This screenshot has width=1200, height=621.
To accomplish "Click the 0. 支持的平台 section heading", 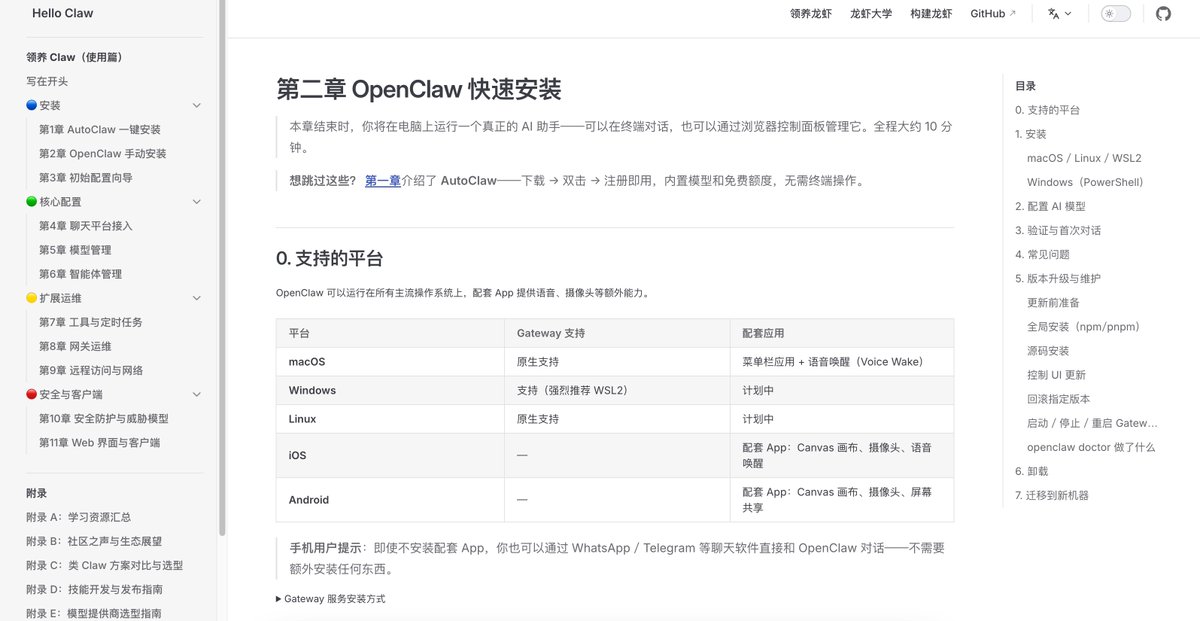I will (x=329, y=259).
